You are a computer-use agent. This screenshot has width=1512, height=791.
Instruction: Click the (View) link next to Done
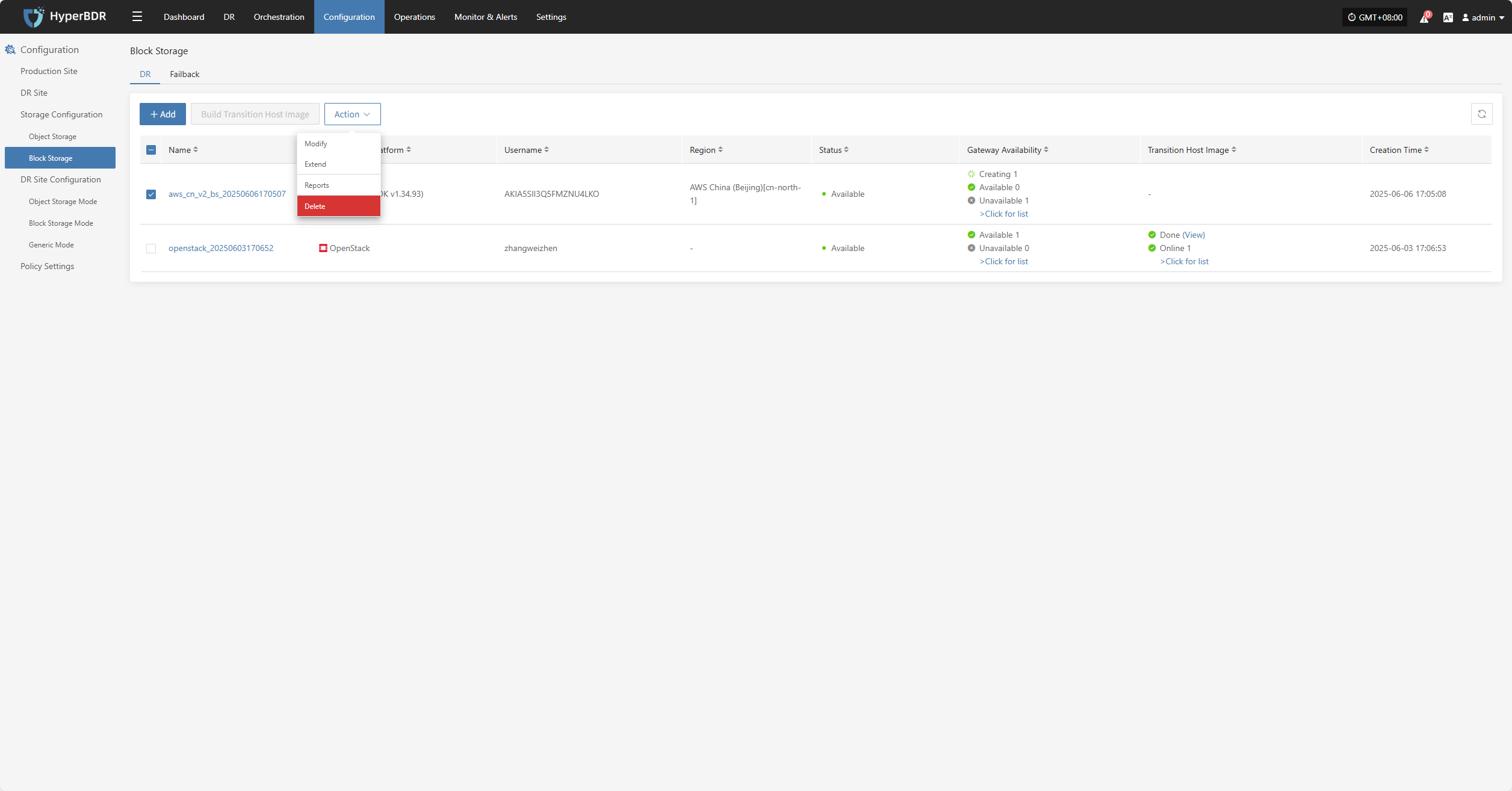[x=1194, y=235]
